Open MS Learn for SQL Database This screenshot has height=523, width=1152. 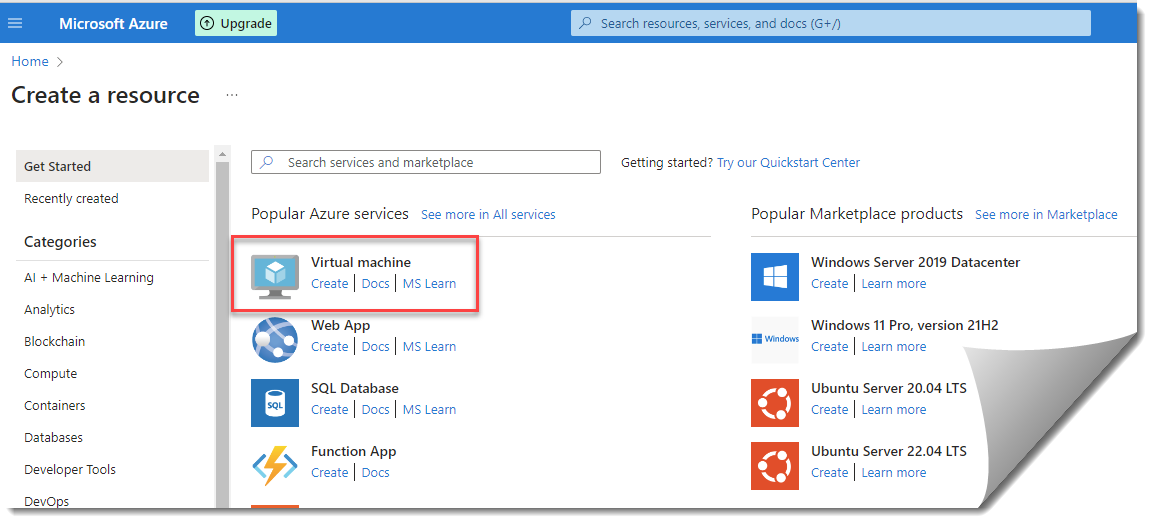(x=429, y=410)
